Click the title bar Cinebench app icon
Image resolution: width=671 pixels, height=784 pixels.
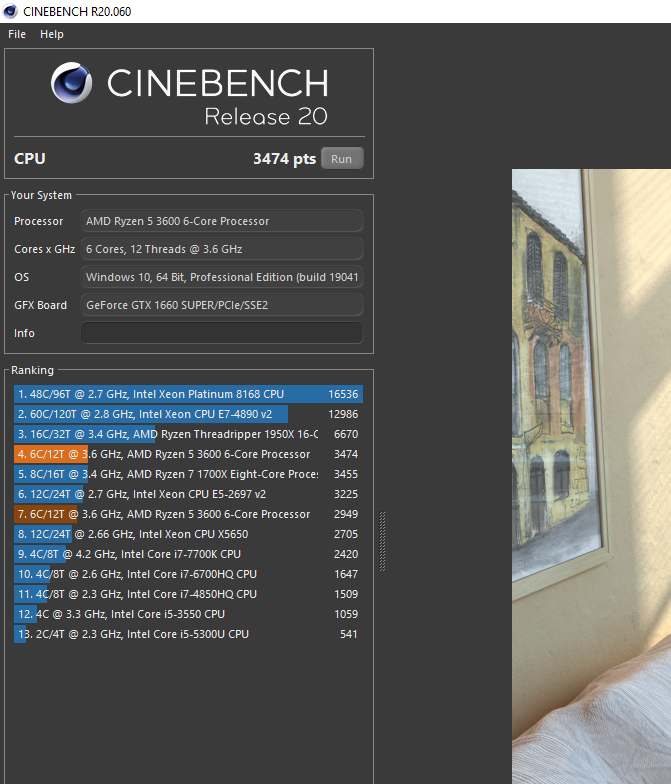pyautogui.click(x=10, y=11)
